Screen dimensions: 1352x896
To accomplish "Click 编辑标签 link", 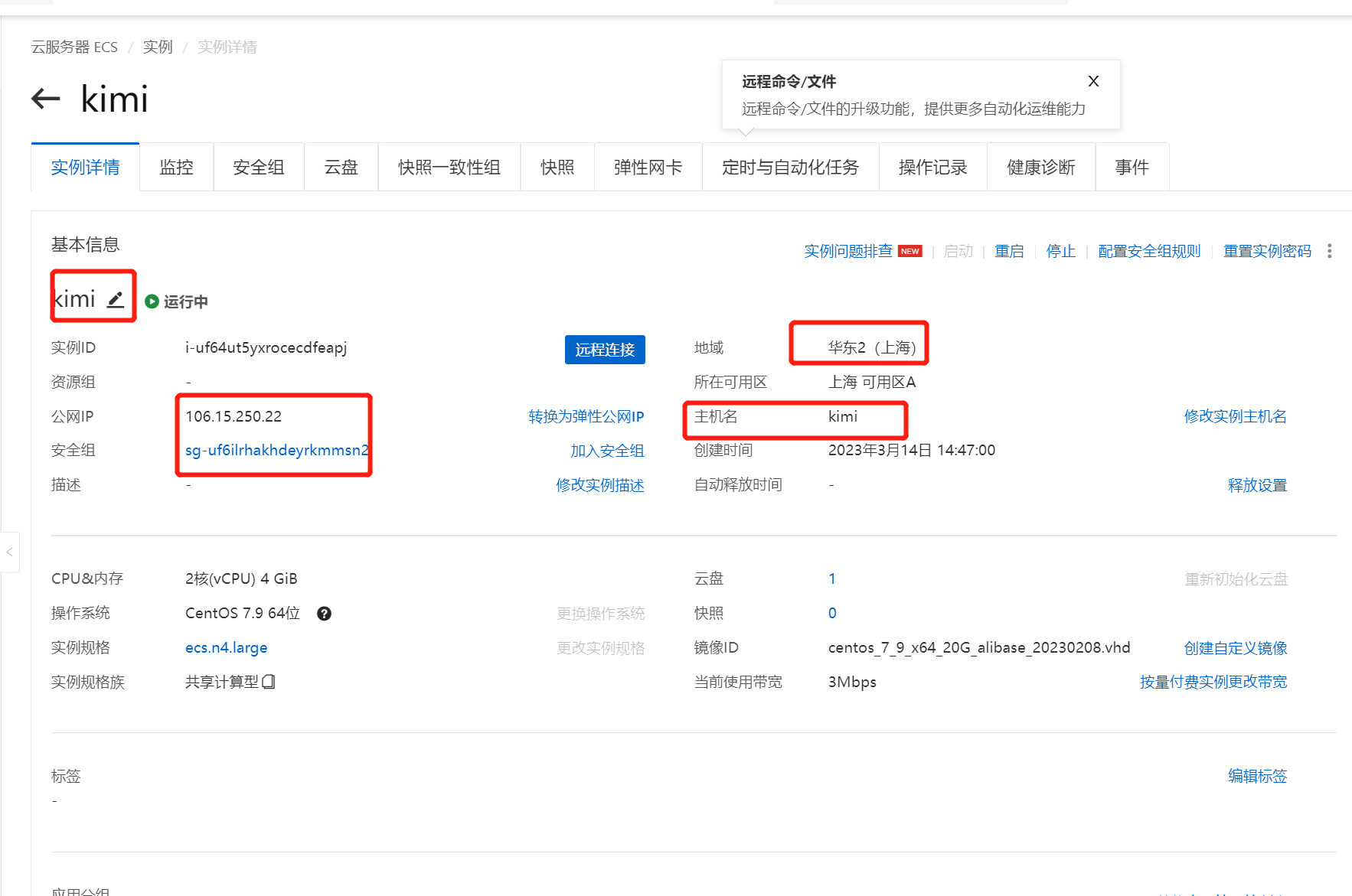I will tap(1258, 776).
